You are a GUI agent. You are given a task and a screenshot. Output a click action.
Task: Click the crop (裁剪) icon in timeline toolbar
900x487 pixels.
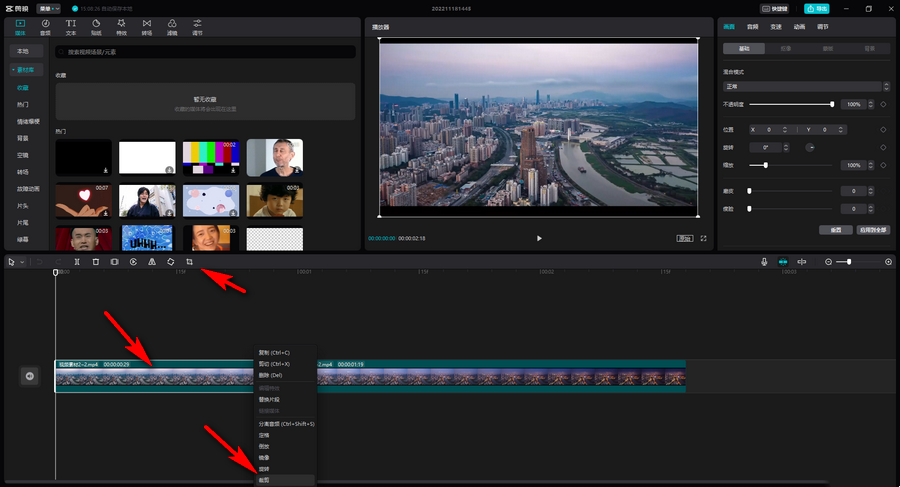pyautogui.click(x=189, y=261)
